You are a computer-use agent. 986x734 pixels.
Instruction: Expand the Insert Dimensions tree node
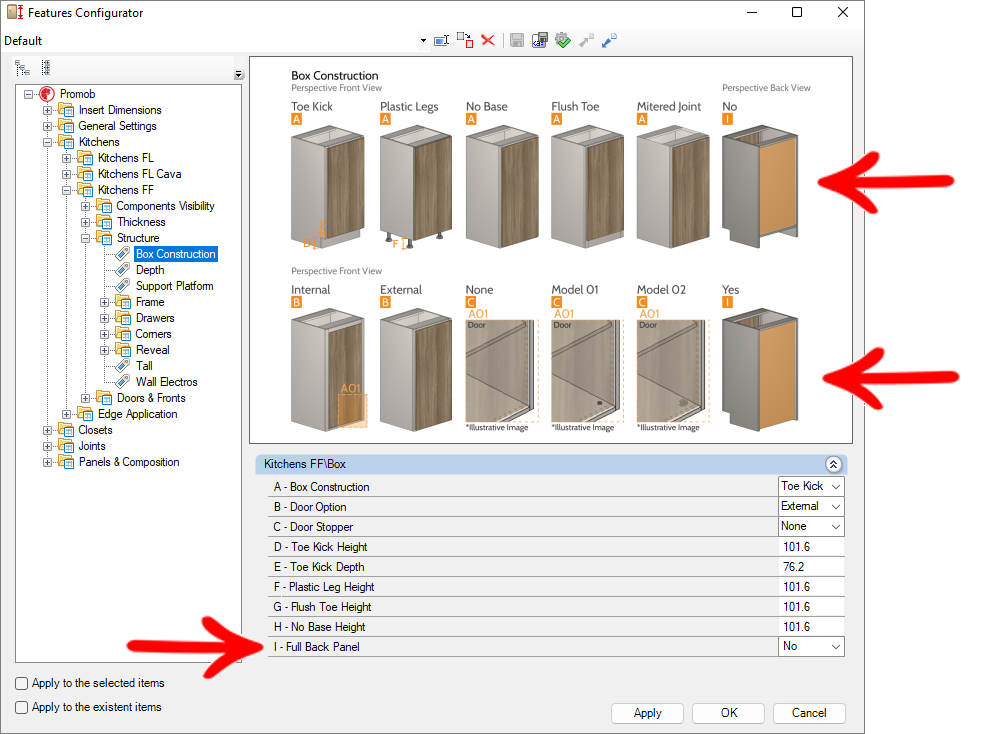tap(47, 110)
